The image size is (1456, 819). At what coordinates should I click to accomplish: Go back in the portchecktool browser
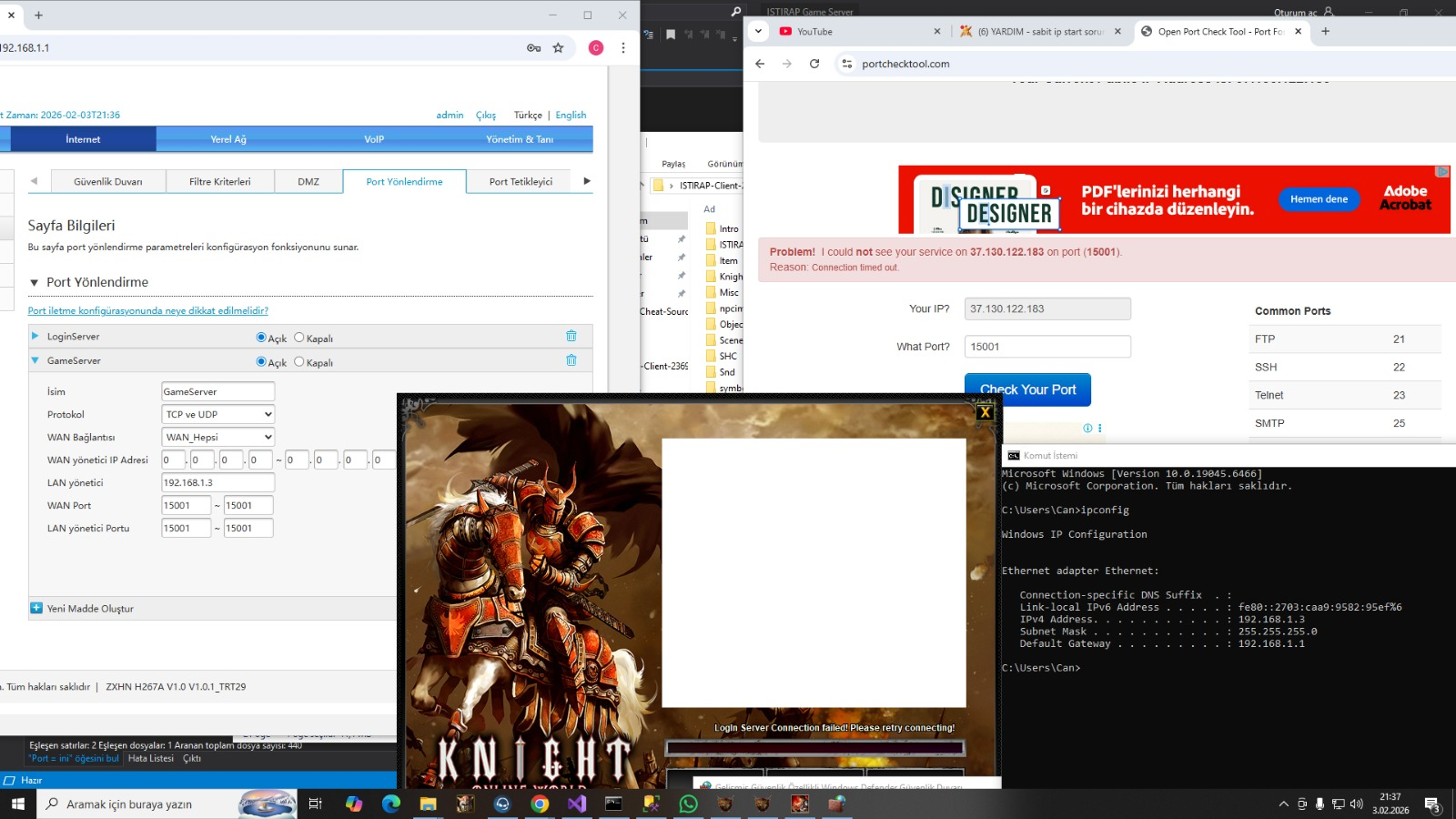[761, 64]
